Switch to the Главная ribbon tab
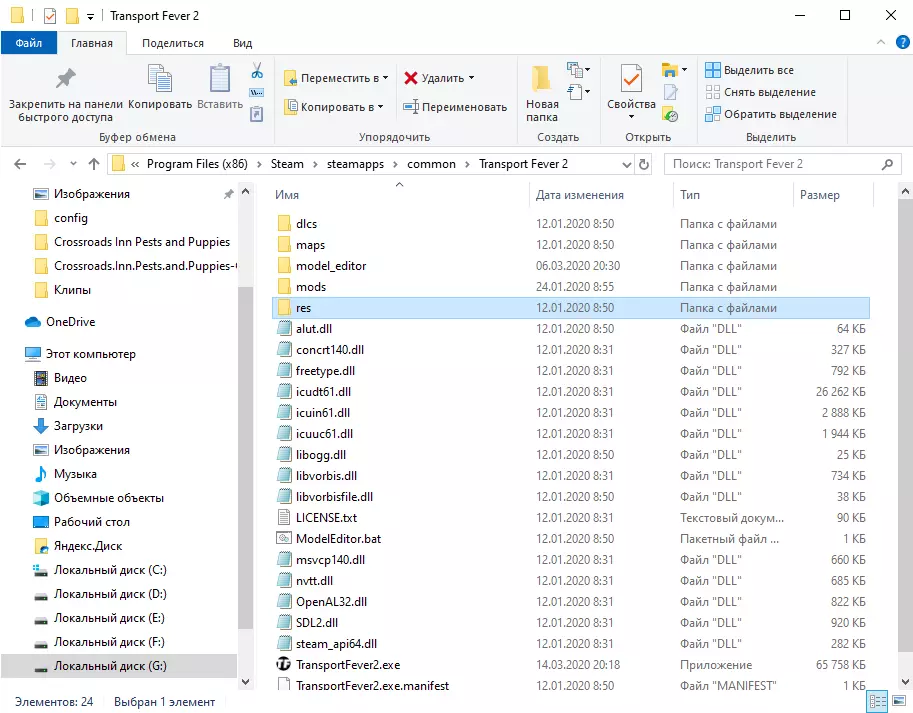Viewport: 913px width, 713px height. pyautogui.click(x=92, y=43)
